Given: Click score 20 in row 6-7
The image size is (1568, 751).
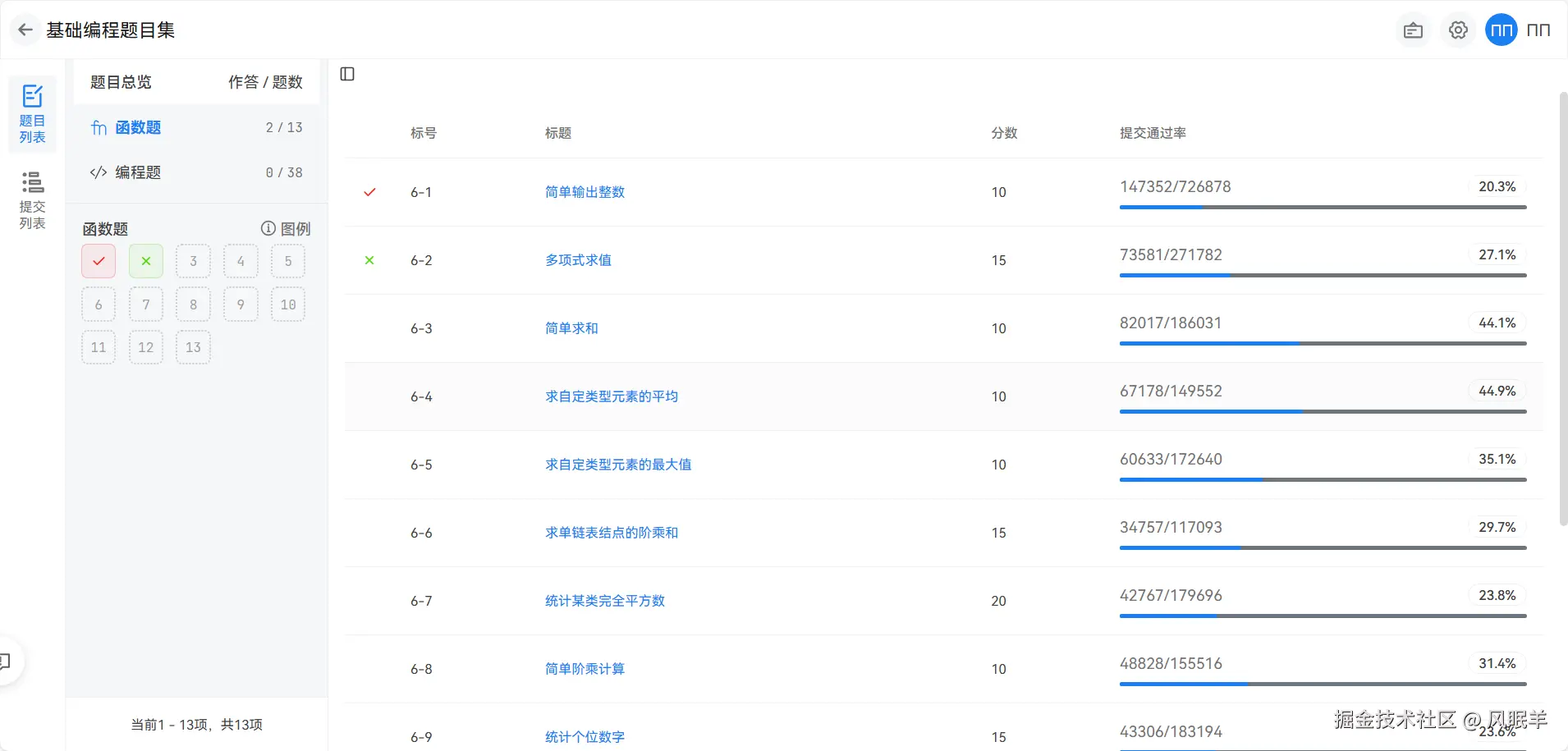Looking at the screenshot, I should (x=998, y=601).
